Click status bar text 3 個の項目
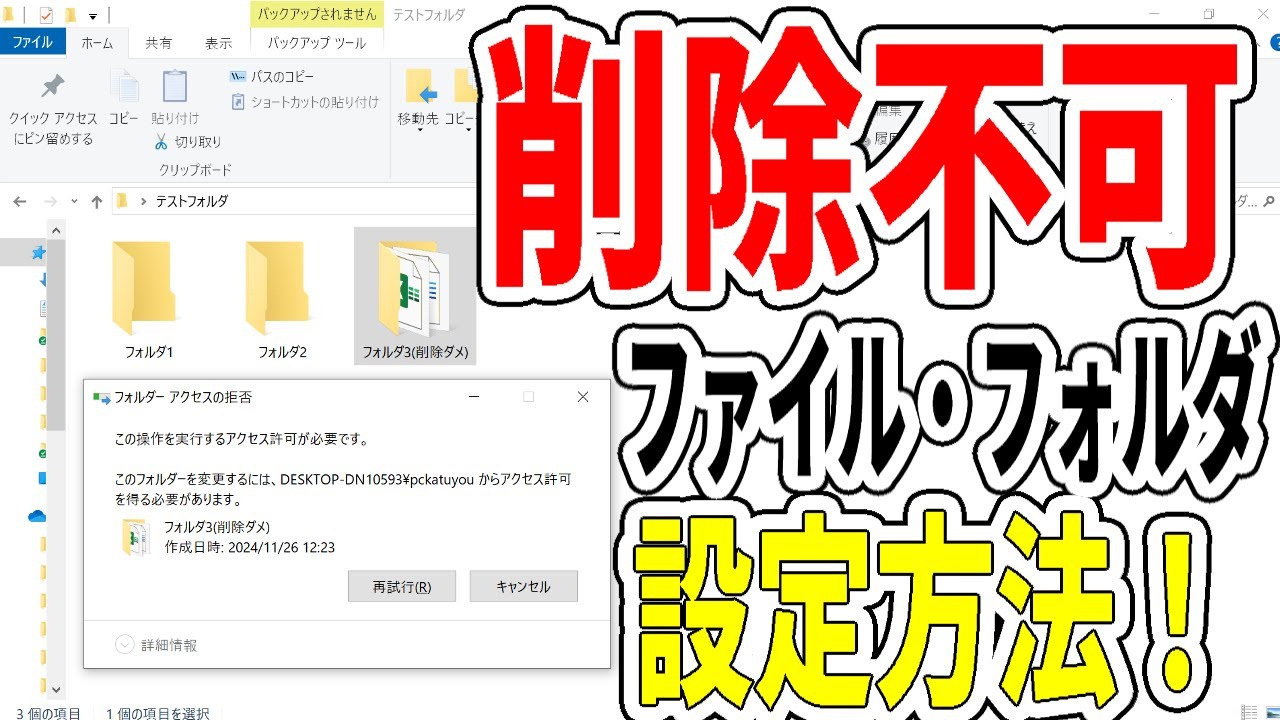This screenshot has width=1280, height=720. (48, 713)
